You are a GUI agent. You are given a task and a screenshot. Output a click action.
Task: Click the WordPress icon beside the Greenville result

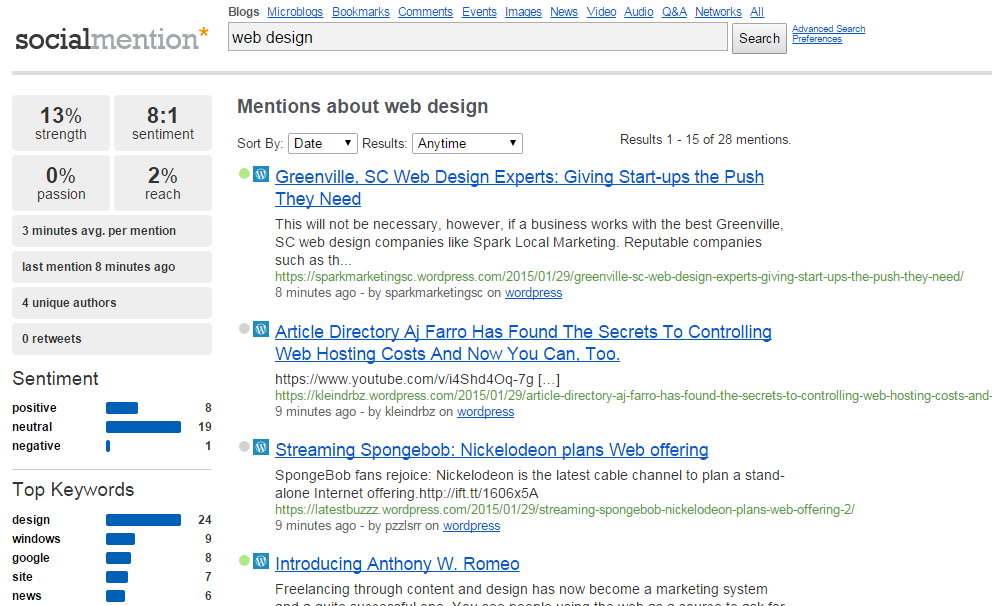pyautogui.click(x=261, y=174)
